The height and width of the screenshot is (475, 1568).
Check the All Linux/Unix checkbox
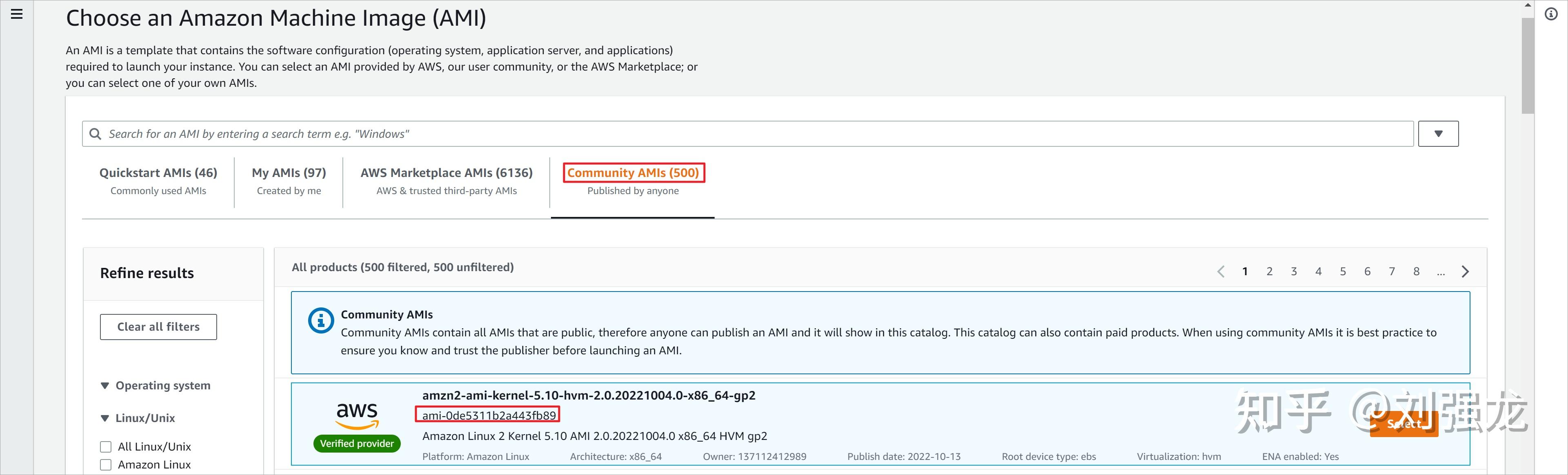pos(106,447)
